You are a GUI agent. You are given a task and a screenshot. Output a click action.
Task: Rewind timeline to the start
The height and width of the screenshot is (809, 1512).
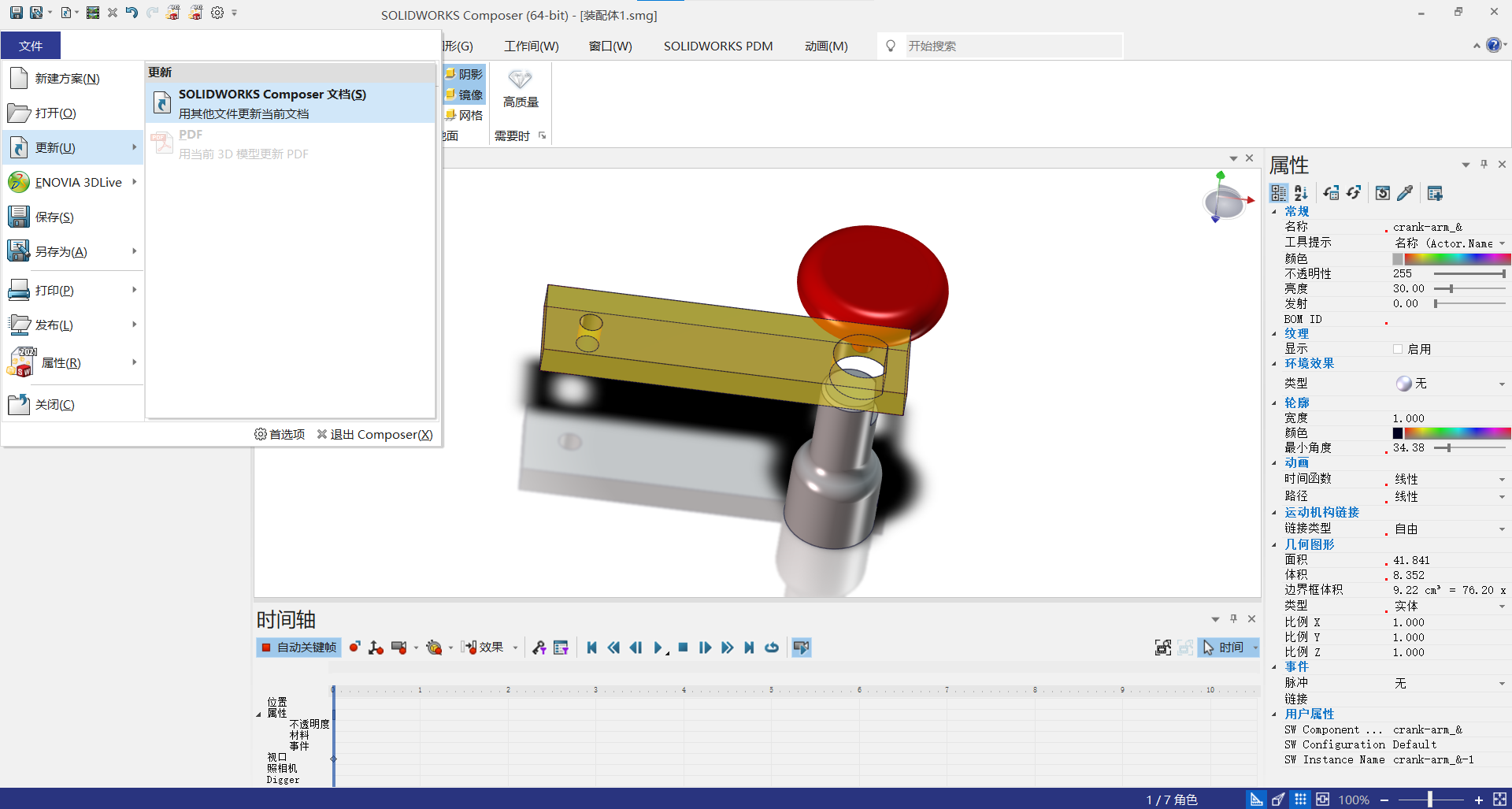point(591,648)
